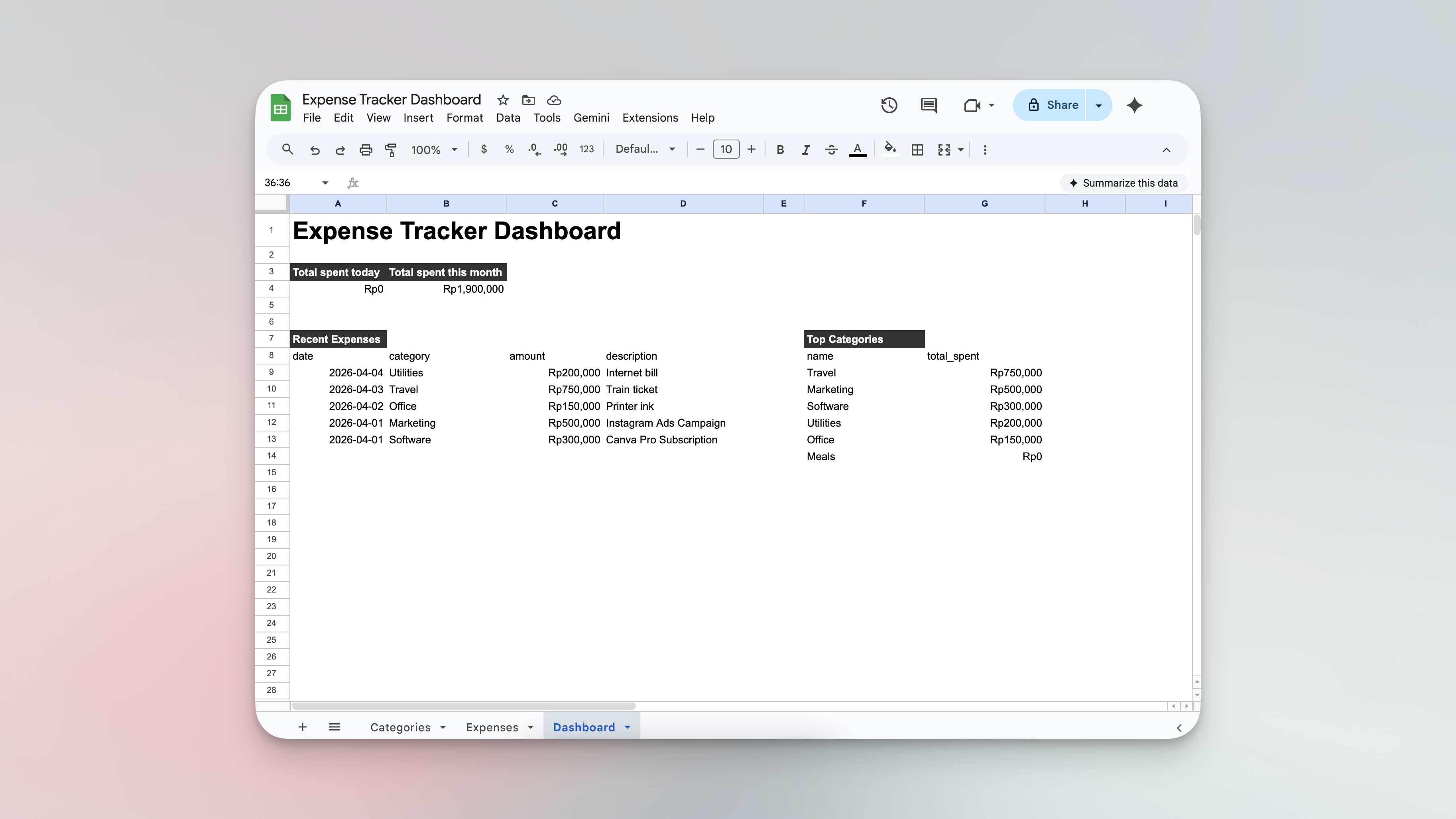Open the Google Sheets home icon
Viewport: 1456px width, 819px height.
point(280,108)
